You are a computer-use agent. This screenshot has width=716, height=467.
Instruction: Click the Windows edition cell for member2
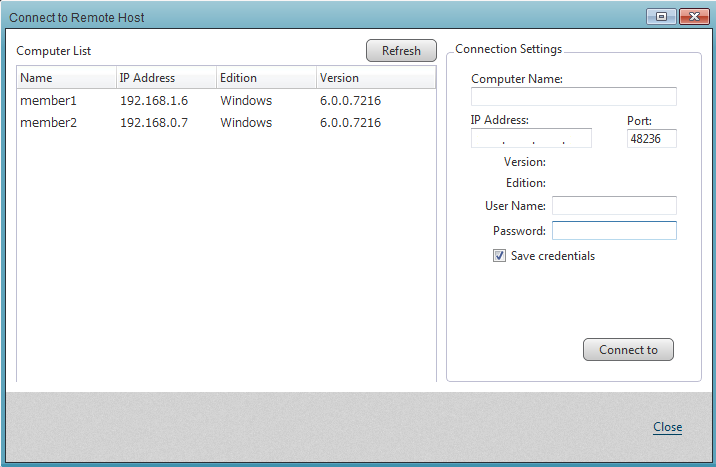tap(246, 123)
